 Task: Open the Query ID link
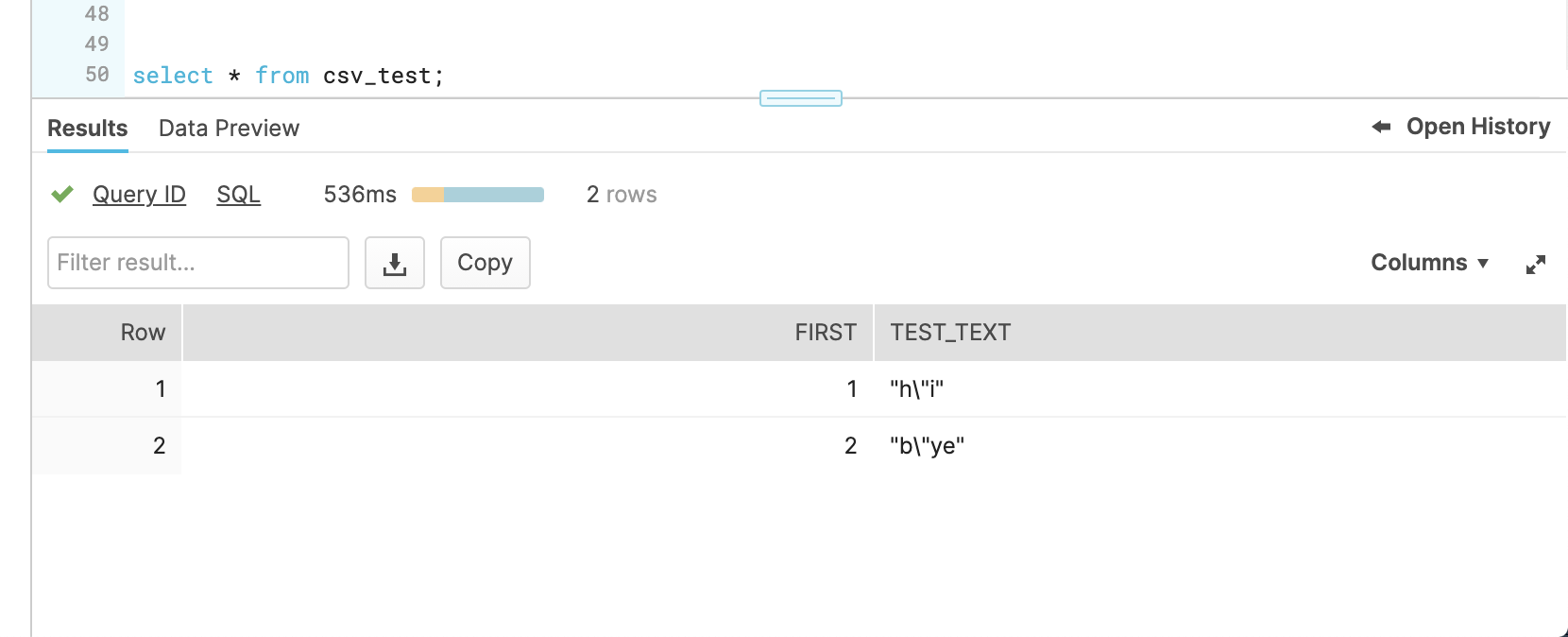tap(139, 195)
